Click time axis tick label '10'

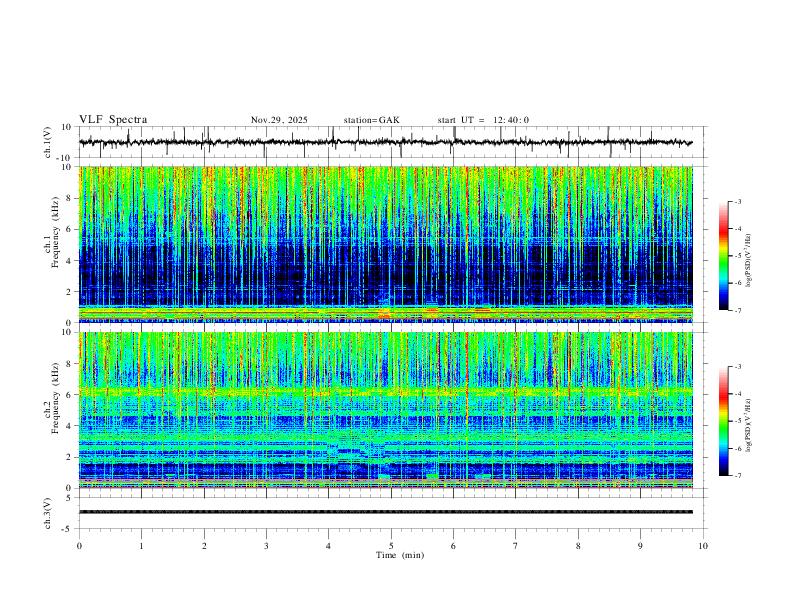point(703,546)
